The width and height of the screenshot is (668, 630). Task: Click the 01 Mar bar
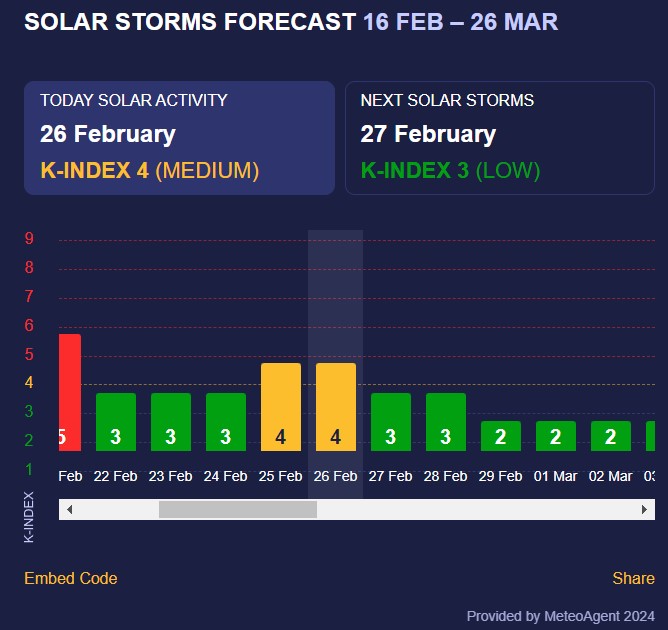tap(556, 436)
